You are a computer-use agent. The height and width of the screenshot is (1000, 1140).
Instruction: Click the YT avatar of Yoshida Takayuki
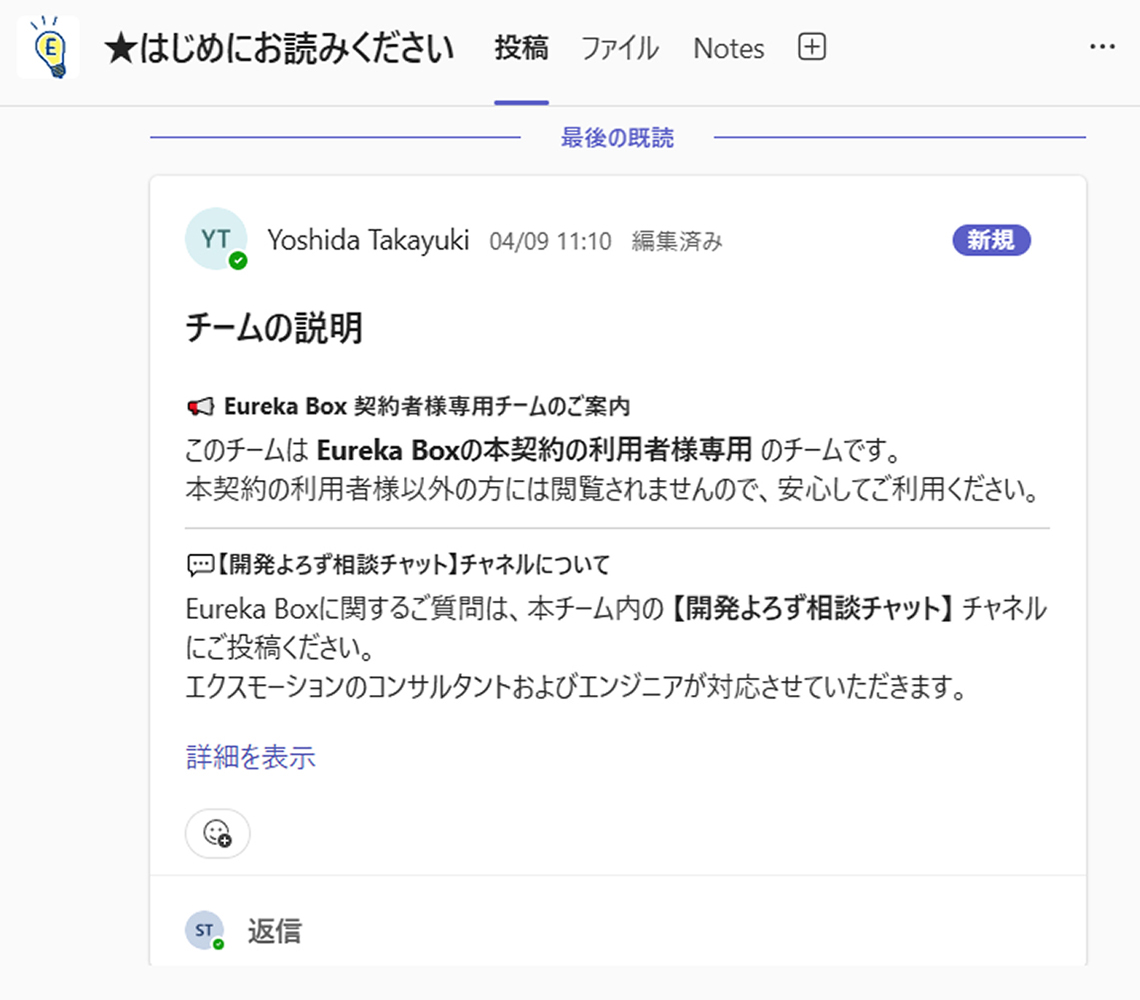216,239
